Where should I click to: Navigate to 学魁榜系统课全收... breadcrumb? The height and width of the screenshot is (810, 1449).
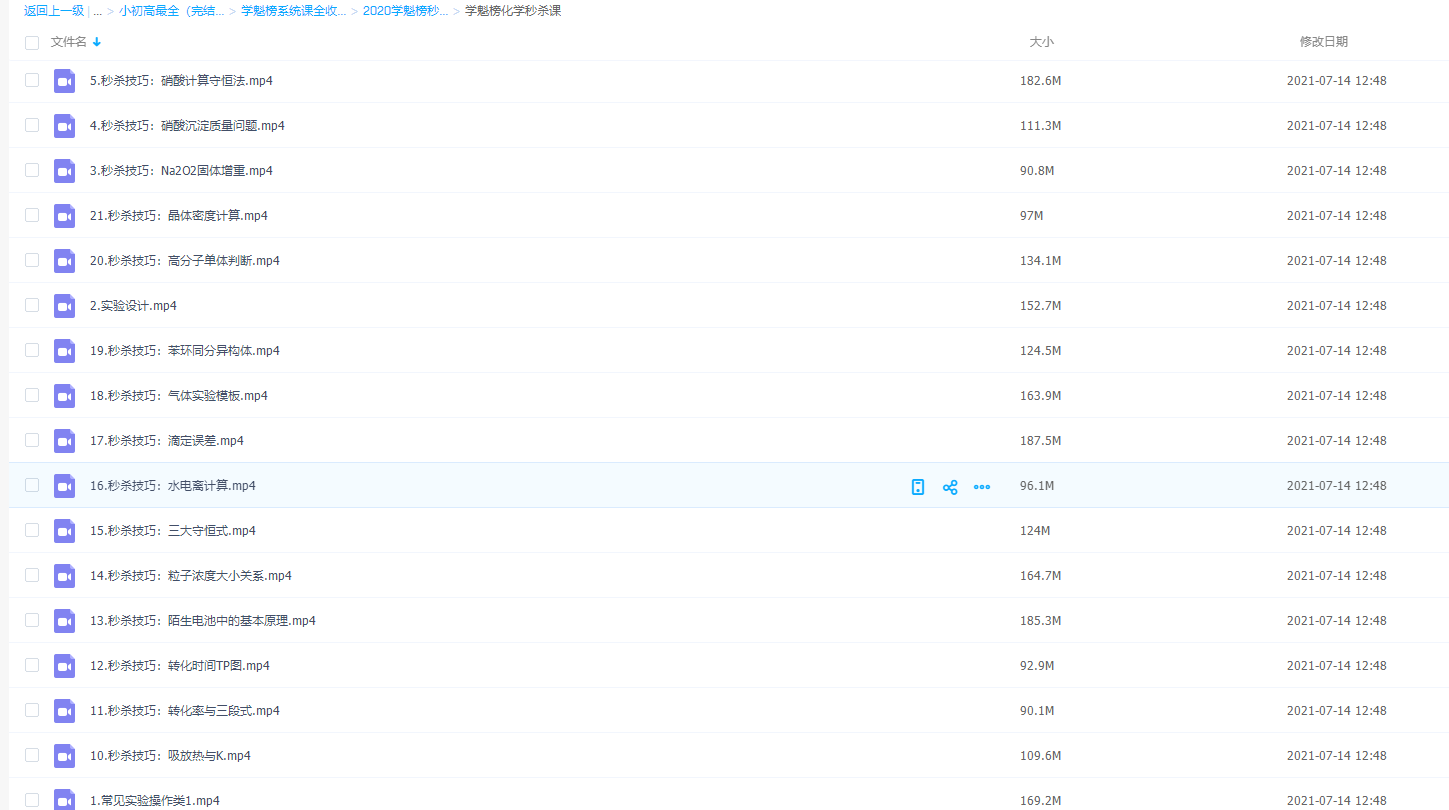pyautogui.click(x=293, y=12)
